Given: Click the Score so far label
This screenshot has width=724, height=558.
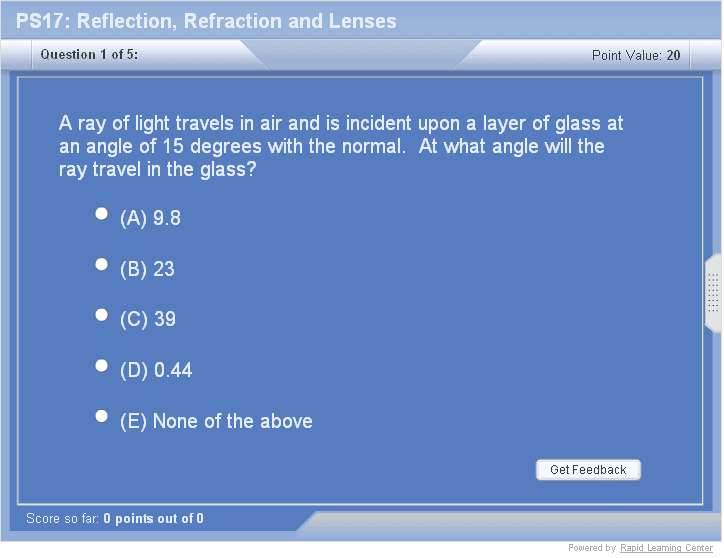Looking at the screenshot, I should tap(63, 518).
